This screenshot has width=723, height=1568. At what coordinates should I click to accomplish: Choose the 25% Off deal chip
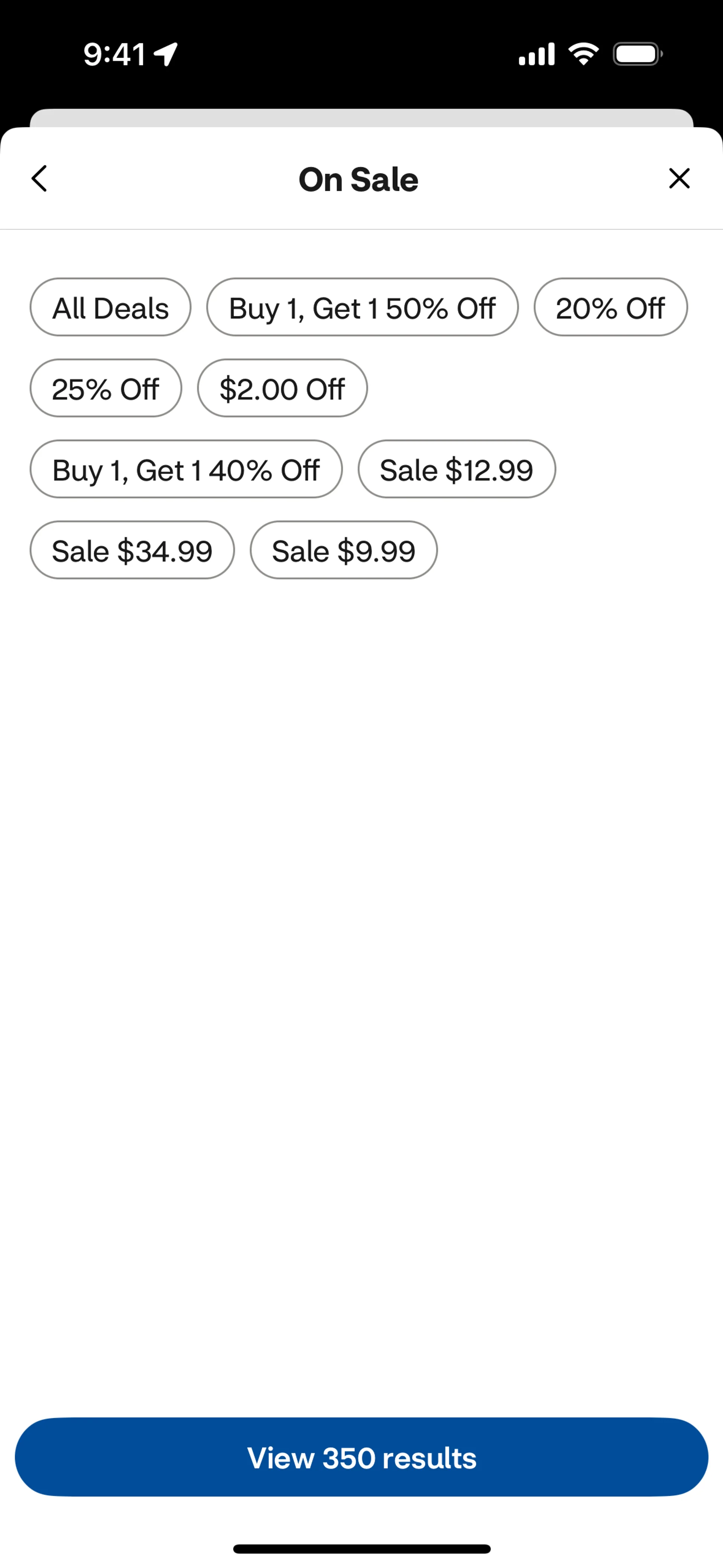pos(105,388)
